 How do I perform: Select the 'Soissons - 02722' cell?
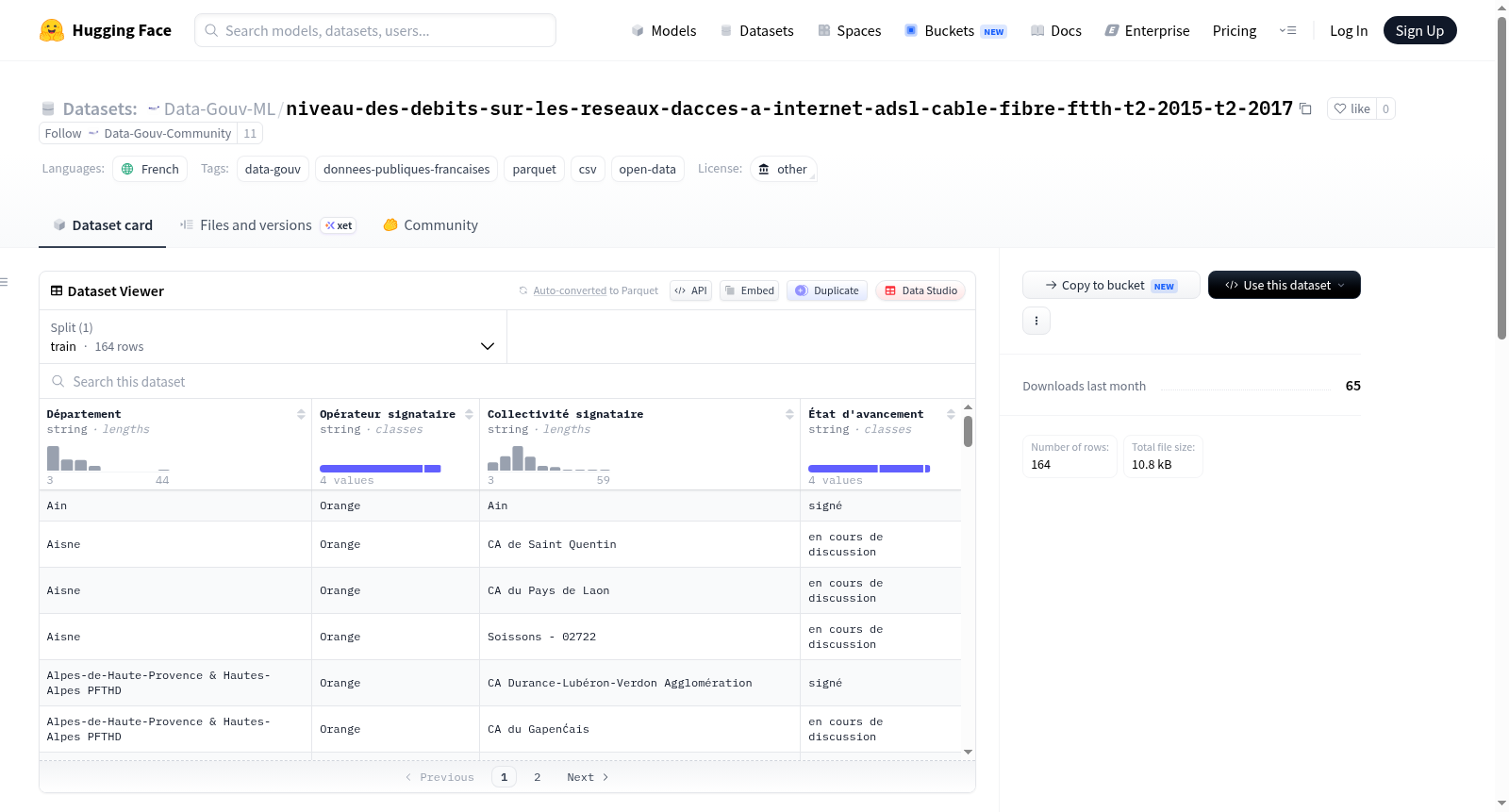coord(639,637)
